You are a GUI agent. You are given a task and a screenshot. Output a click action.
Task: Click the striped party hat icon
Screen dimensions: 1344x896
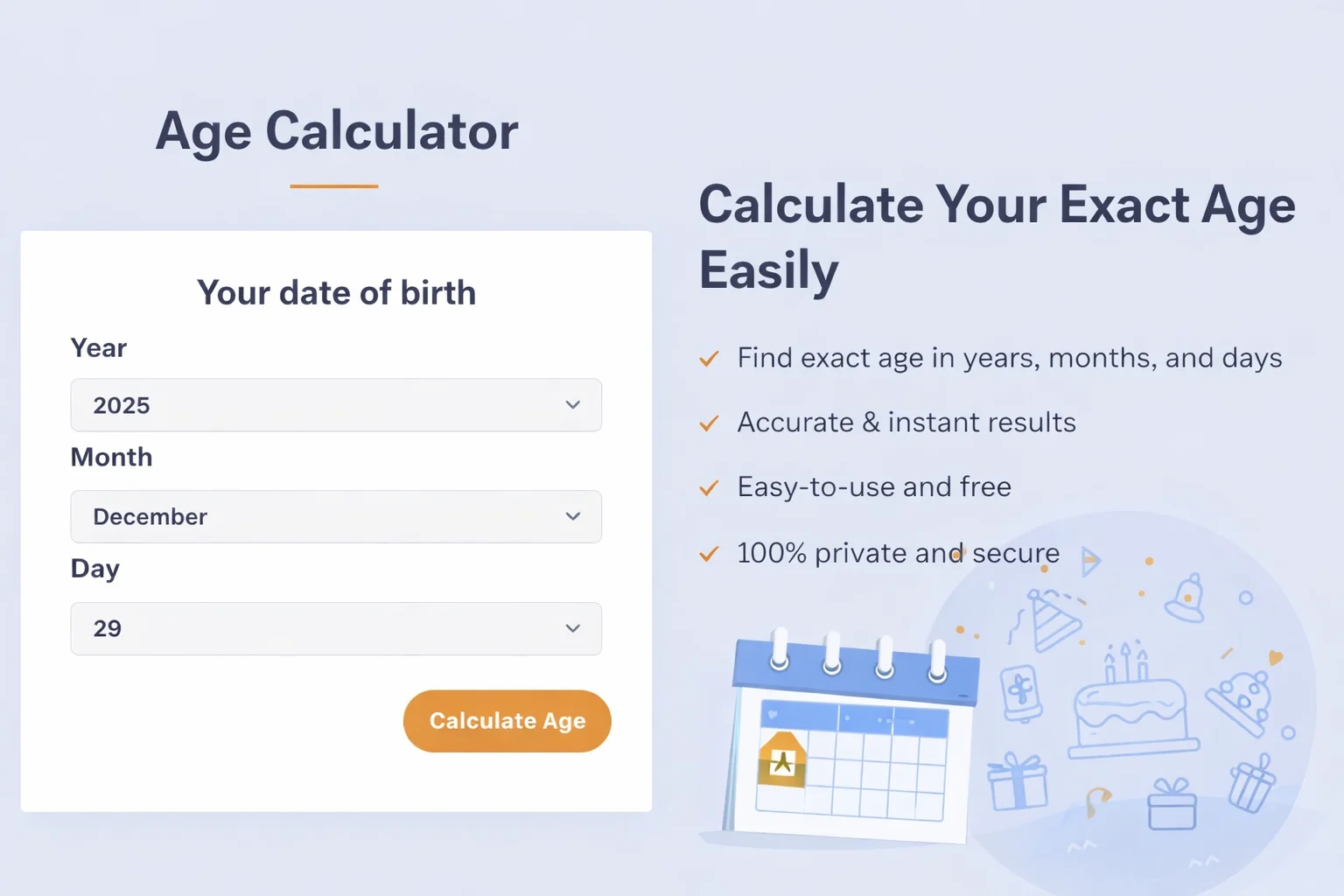[1054, 619]
